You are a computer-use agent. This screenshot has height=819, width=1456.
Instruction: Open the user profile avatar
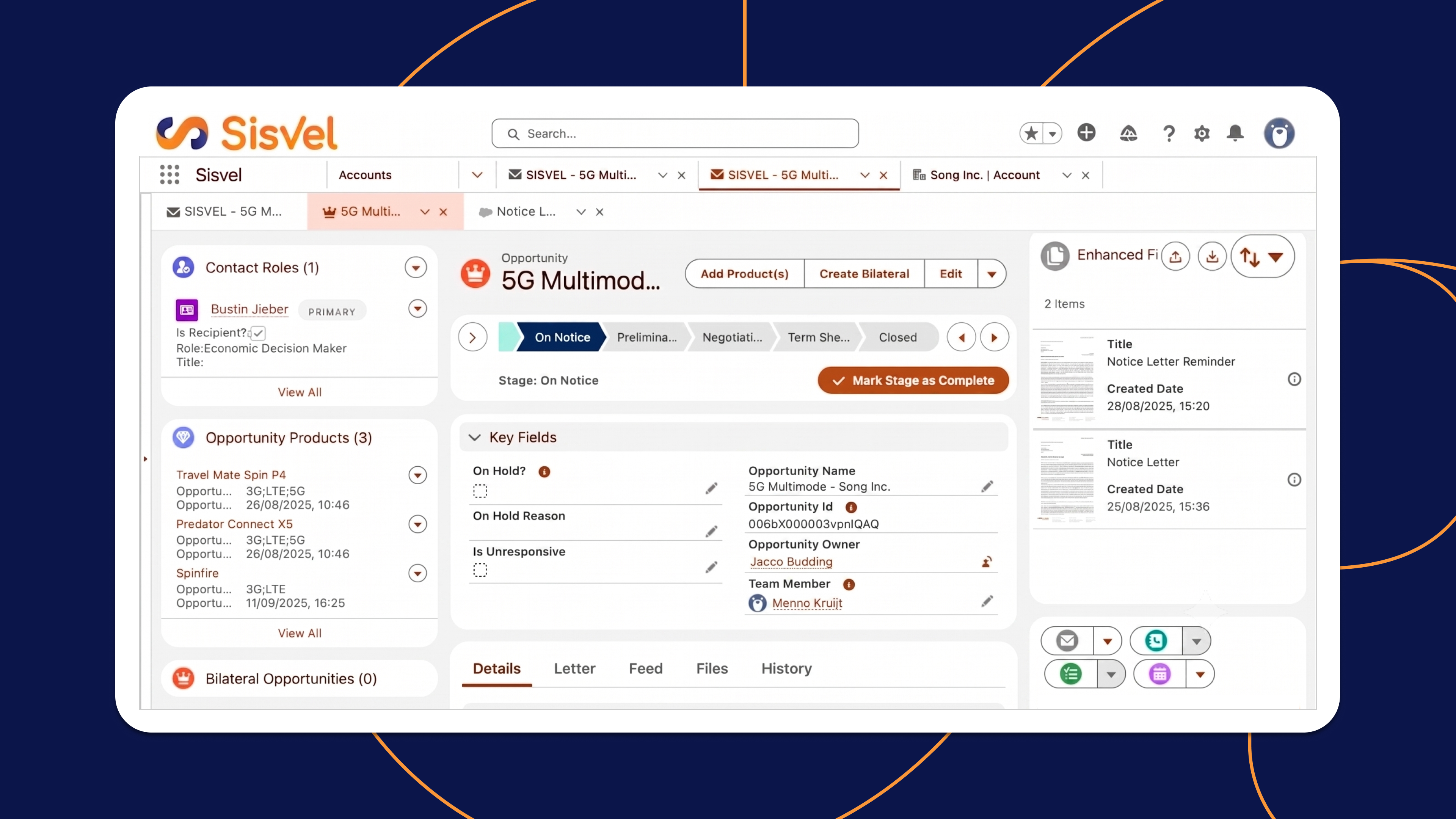1279,133
